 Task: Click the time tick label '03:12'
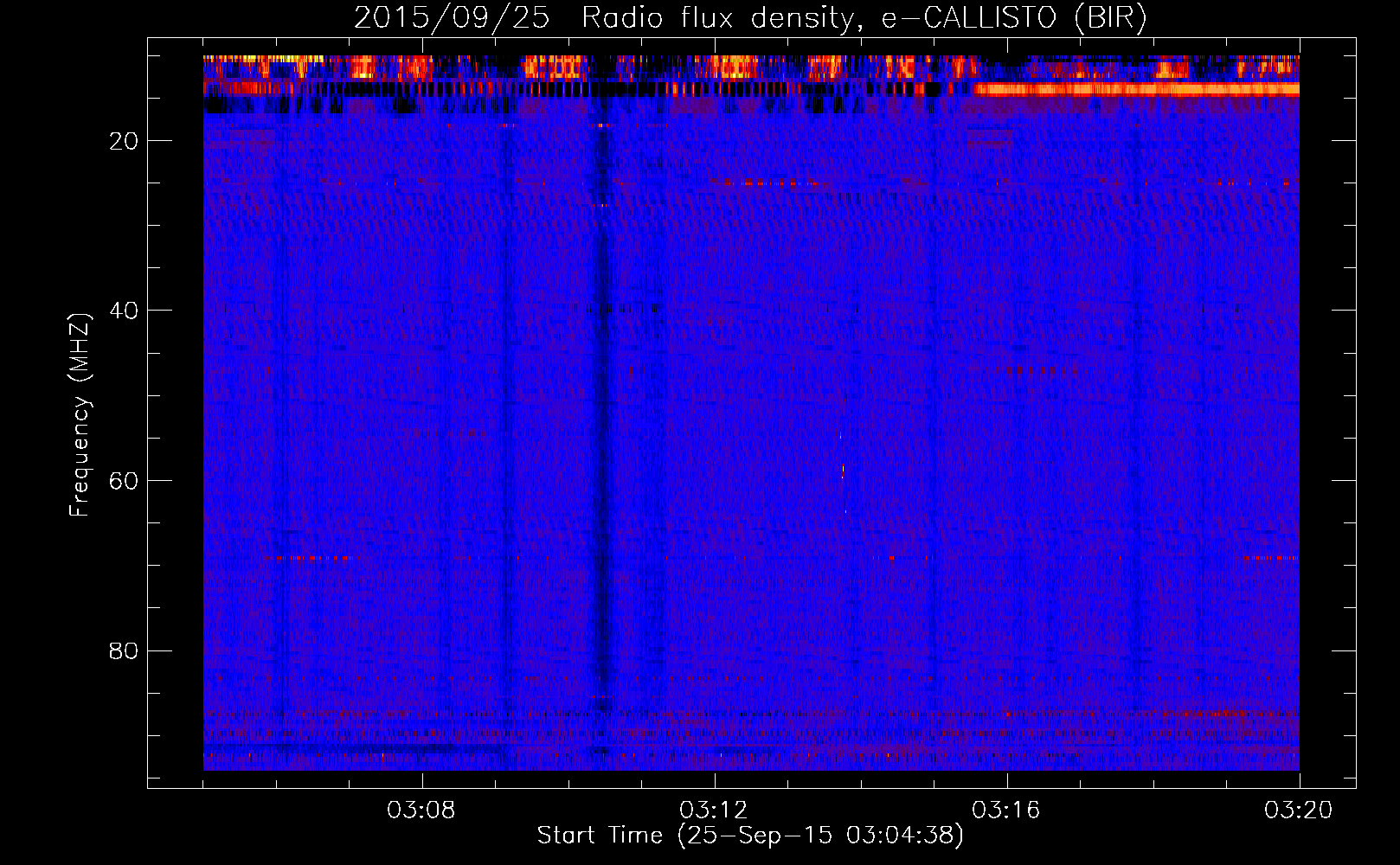point(714,811)
